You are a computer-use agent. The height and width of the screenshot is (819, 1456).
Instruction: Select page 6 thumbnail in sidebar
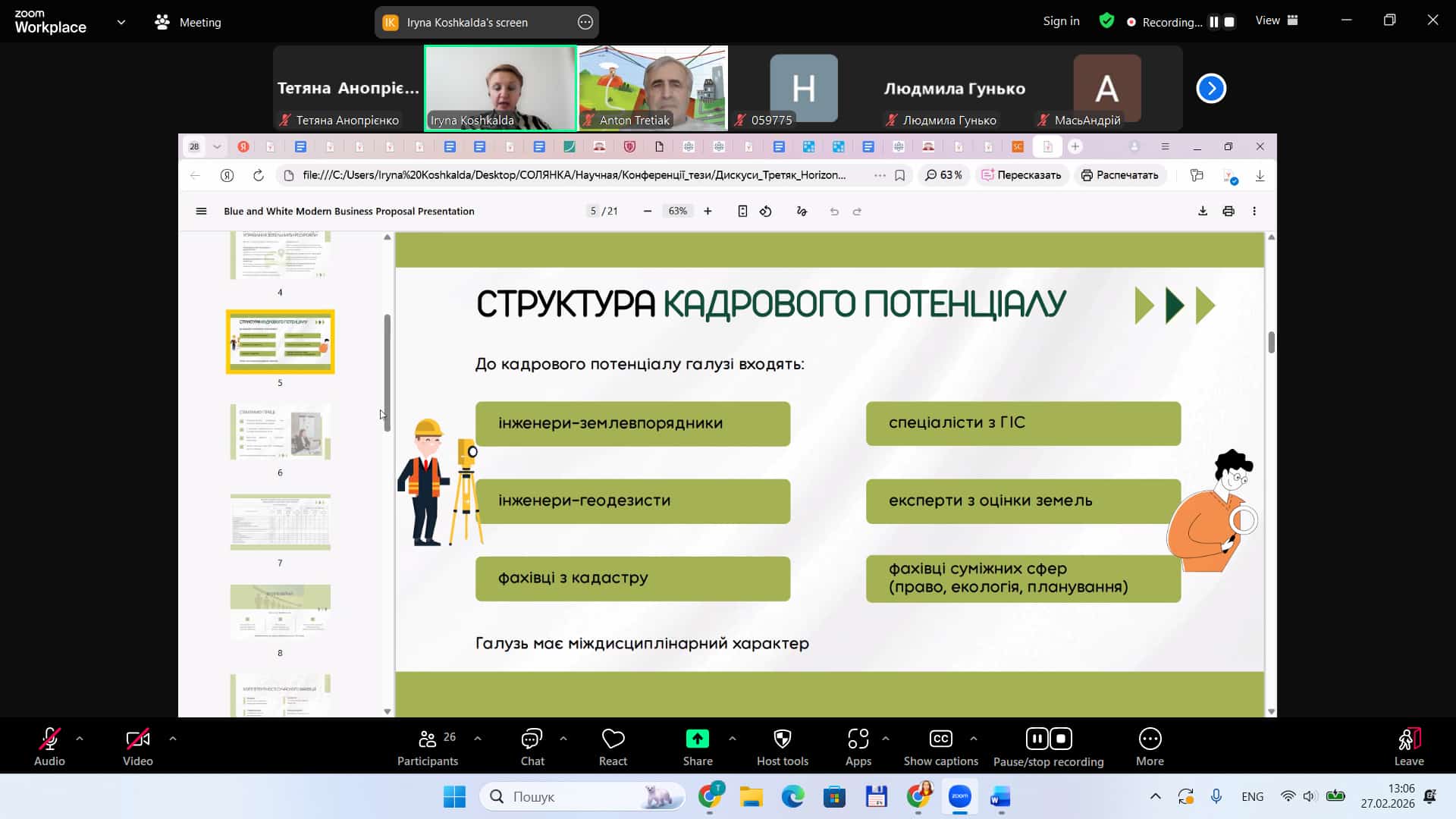point(280,432)
